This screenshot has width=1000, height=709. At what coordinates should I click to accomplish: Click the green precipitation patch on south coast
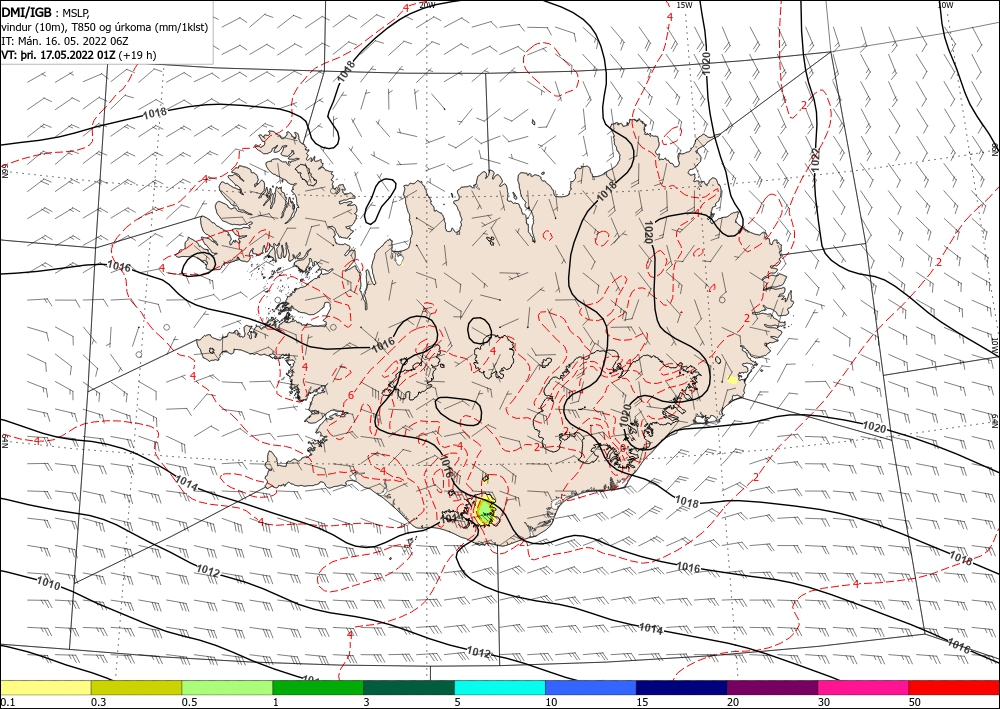485,510
